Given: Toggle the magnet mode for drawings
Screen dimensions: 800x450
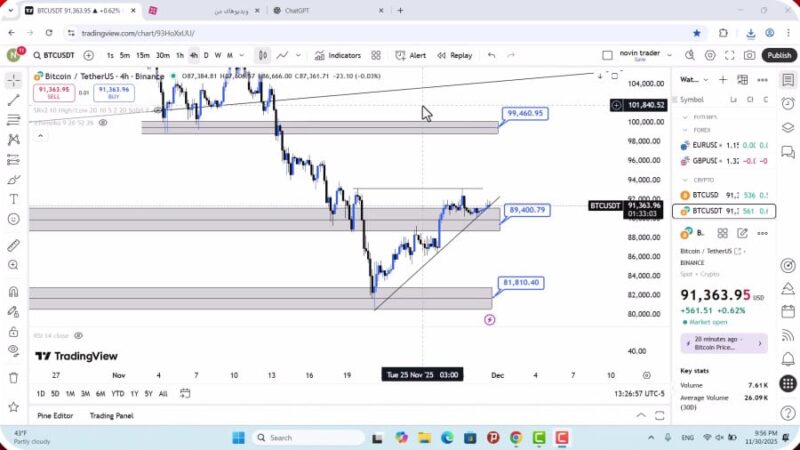Looking at the screenshot, I should click(13, 292).
